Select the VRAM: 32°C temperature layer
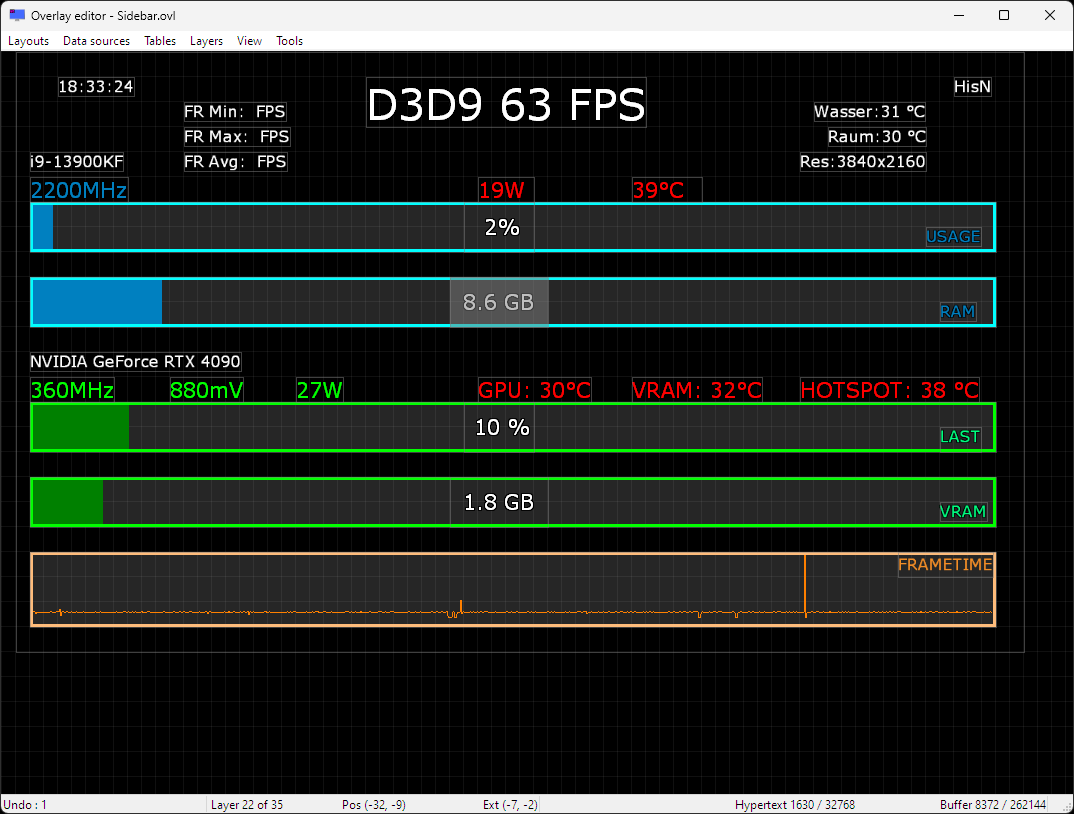The height and width of the screenshot is (814, 1074). (697, 390)
